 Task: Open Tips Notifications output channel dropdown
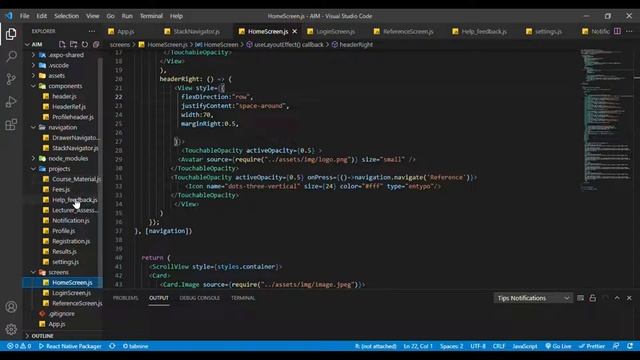click(533, 298)
